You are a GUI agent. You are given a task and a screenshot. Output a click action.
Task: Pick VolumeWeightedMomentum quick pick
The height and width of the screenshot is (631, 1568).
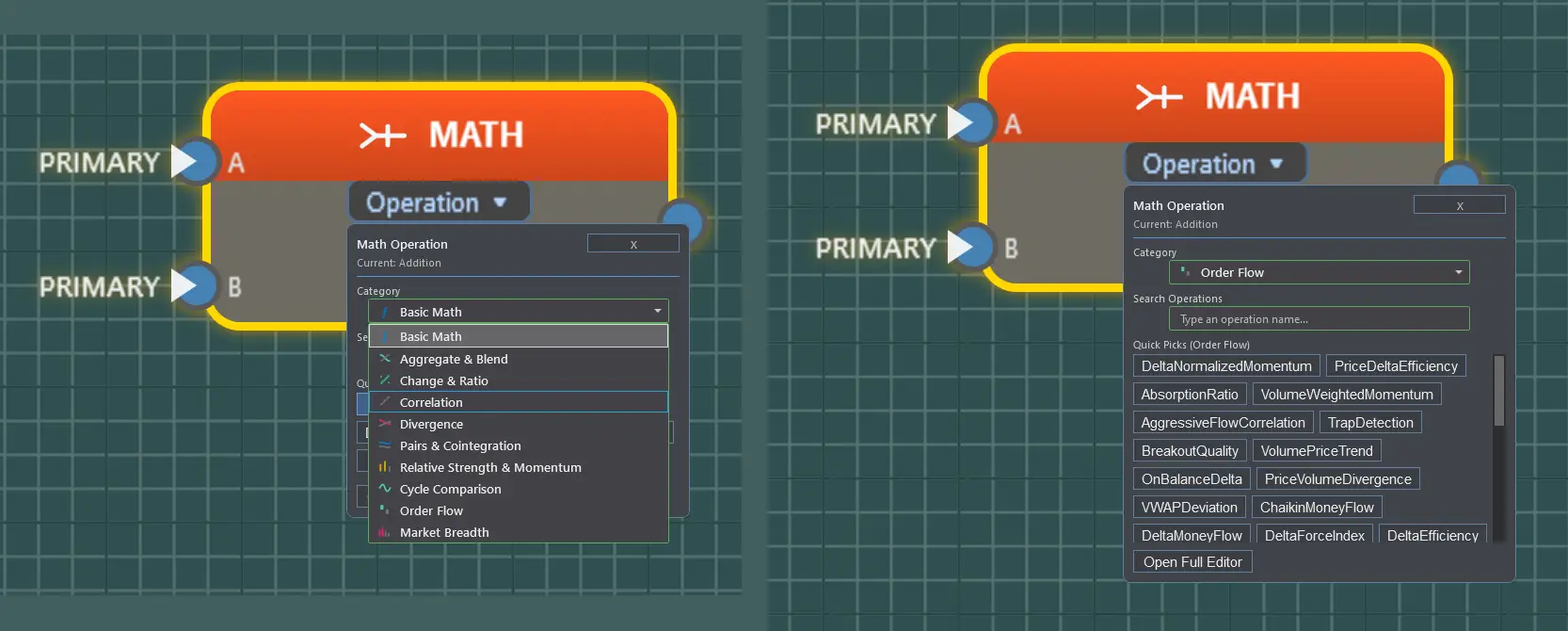coord(1347,395)
